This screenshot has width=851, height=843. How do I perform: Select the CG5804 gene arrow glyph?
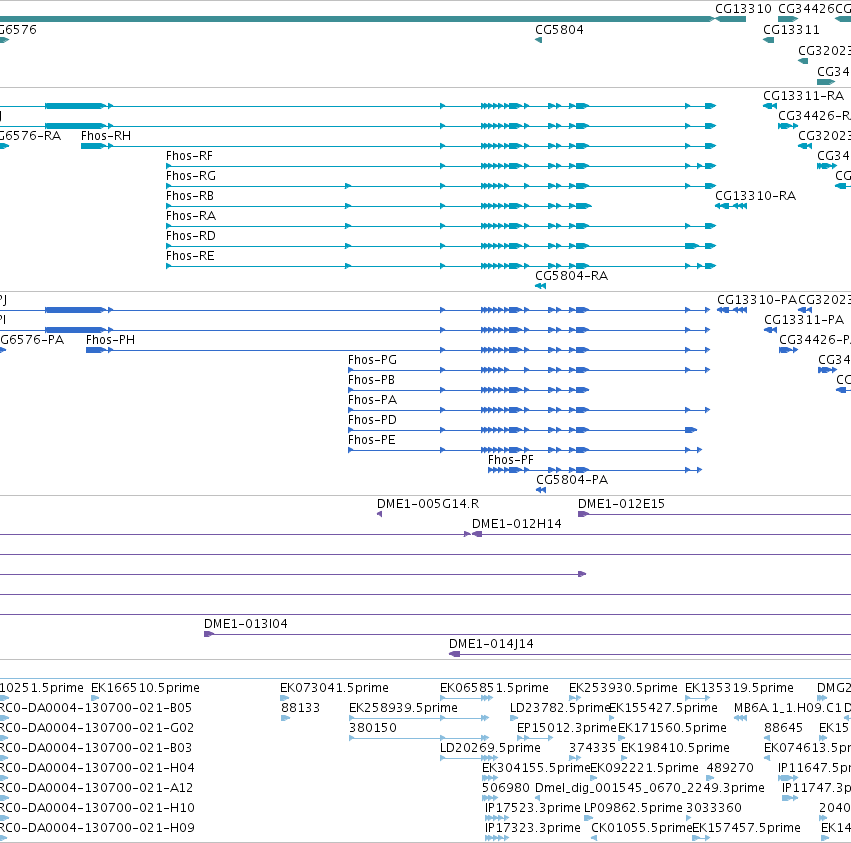(538, 40)
